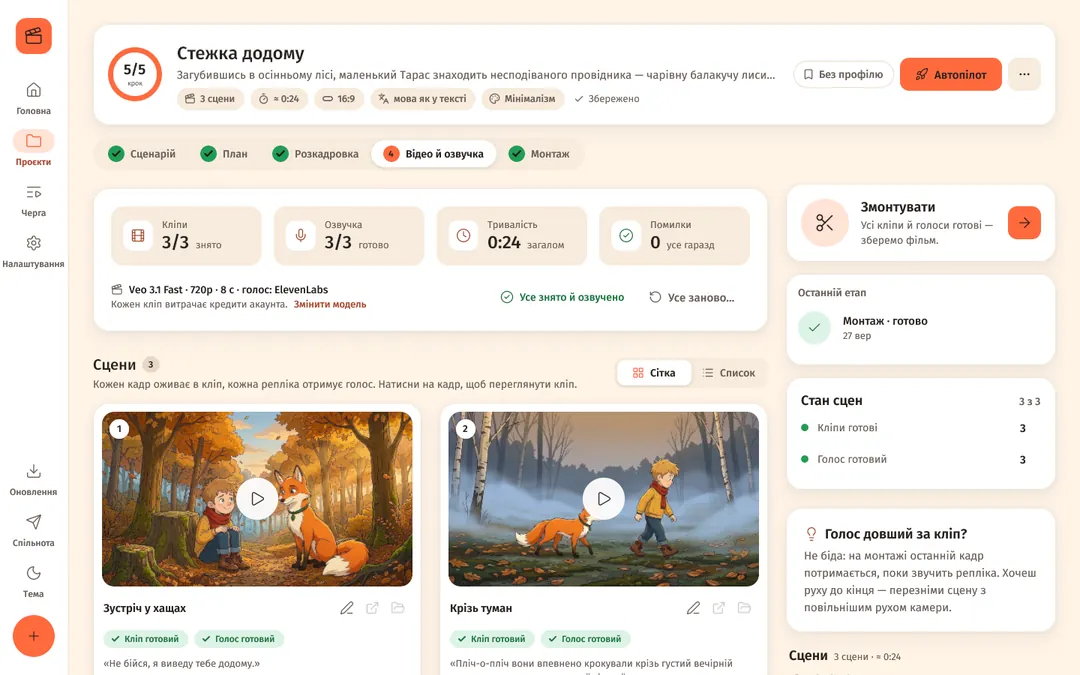Click the Мінімалізм style chip
The height and width of the screenshot is (675, 1080).
[523, 98]
